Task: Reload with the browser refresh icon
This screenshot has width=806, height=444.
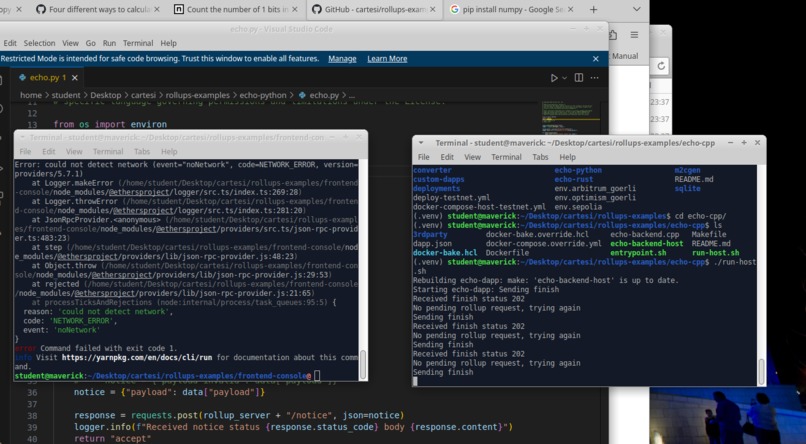Action: pyautogui.click(x=661, y=66)
